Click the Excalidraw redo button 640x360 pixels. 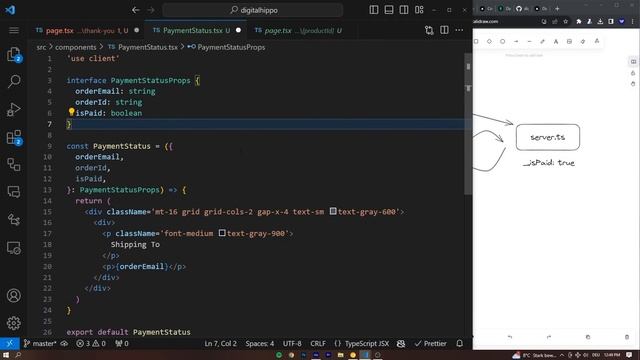click(x=549, y=337)
